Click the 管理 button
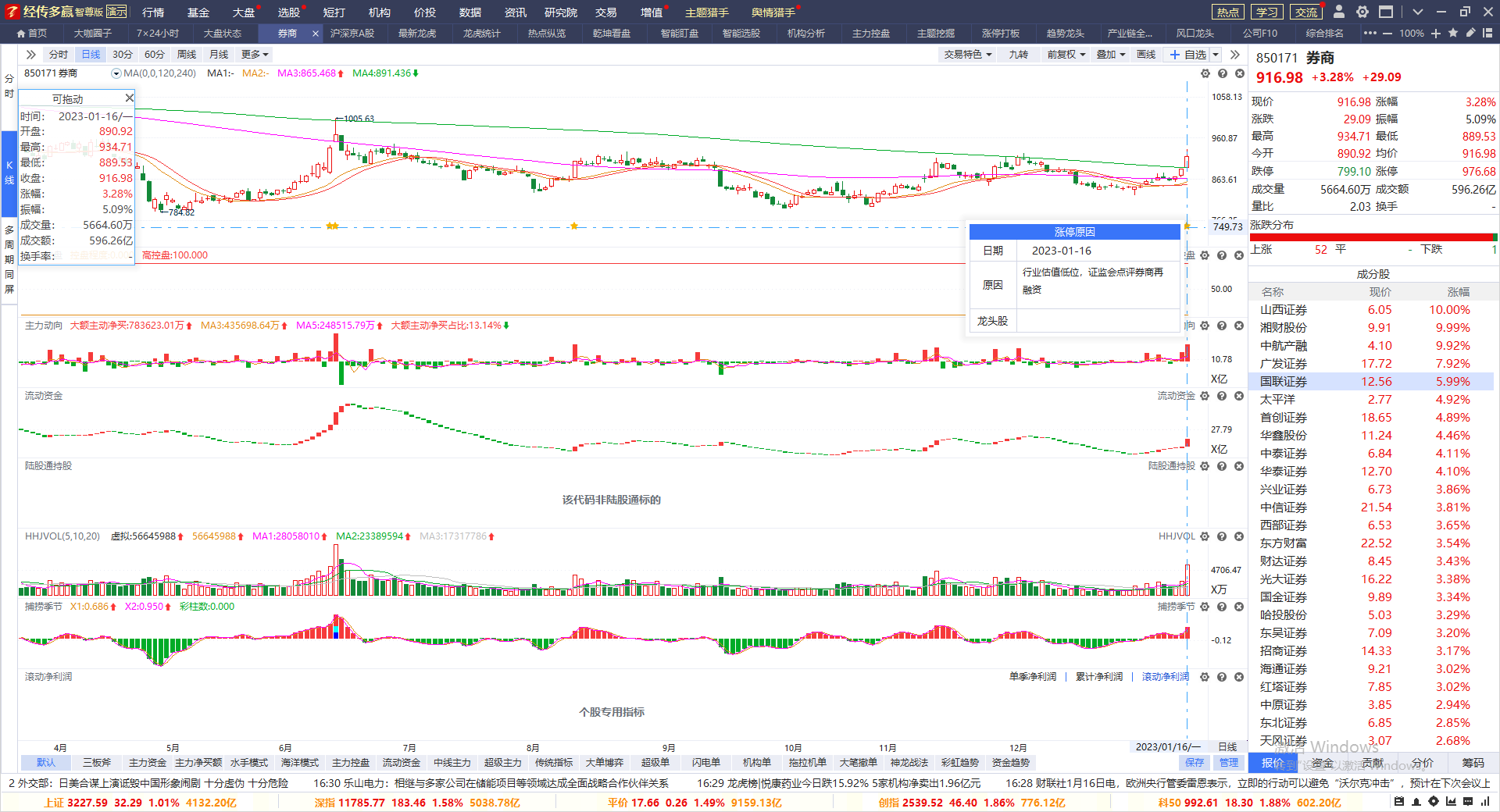The image size is (1500, 812). 1229,763
